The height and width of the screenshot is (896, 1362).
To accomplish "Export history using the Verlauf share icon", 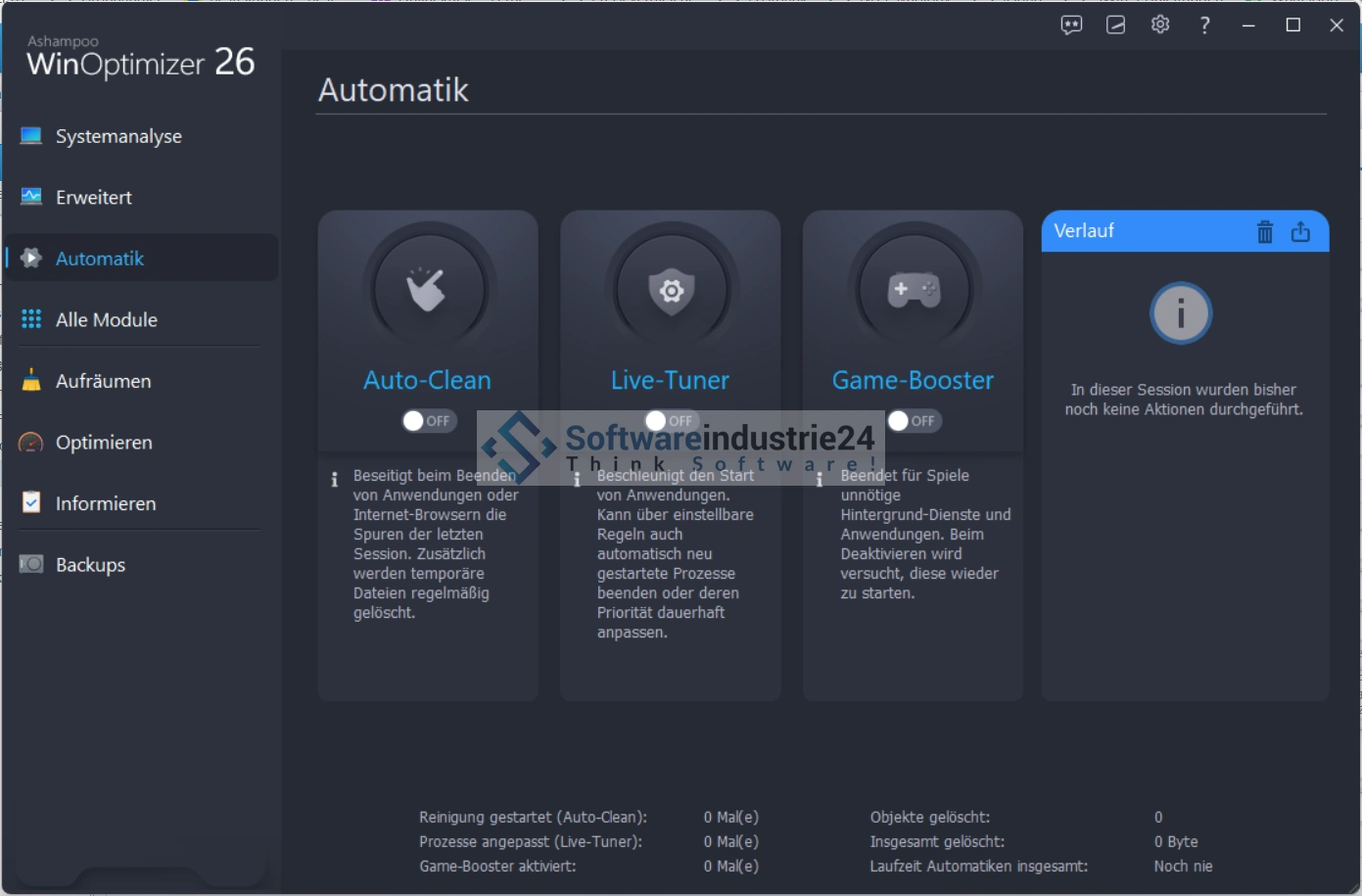I will pyautogui.click(x=1300, y=232).
